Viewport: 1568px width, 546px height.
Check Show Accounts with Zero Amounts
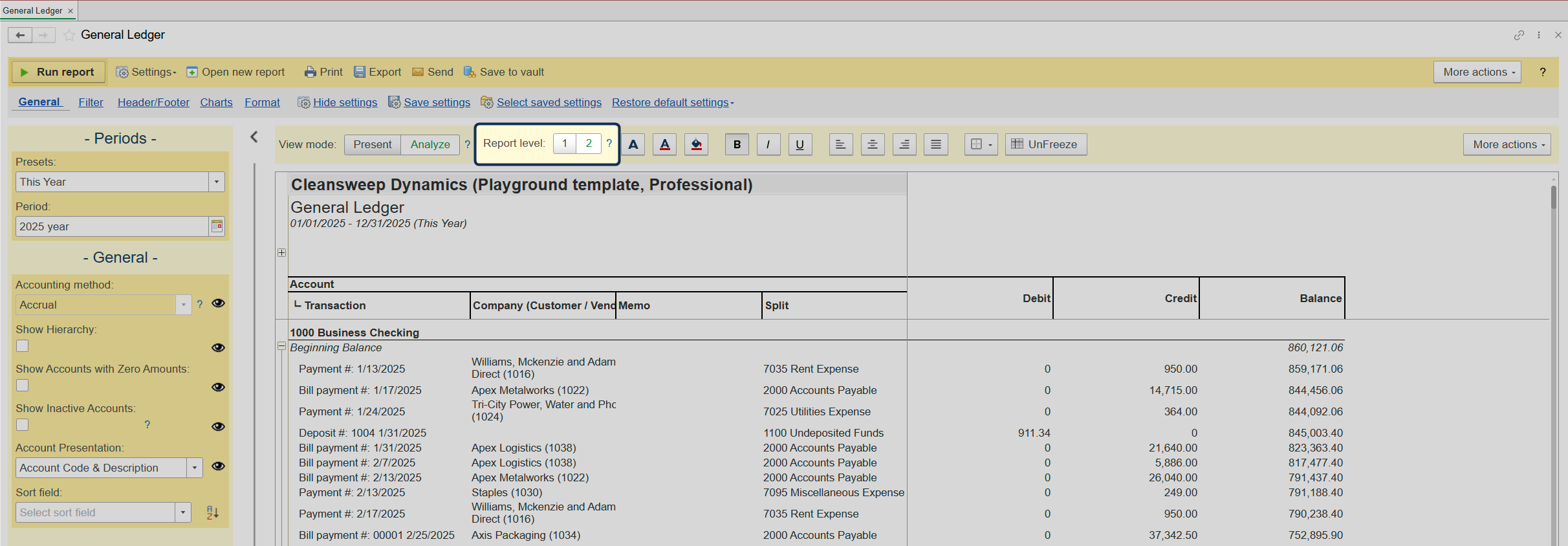tap(23, 386)
